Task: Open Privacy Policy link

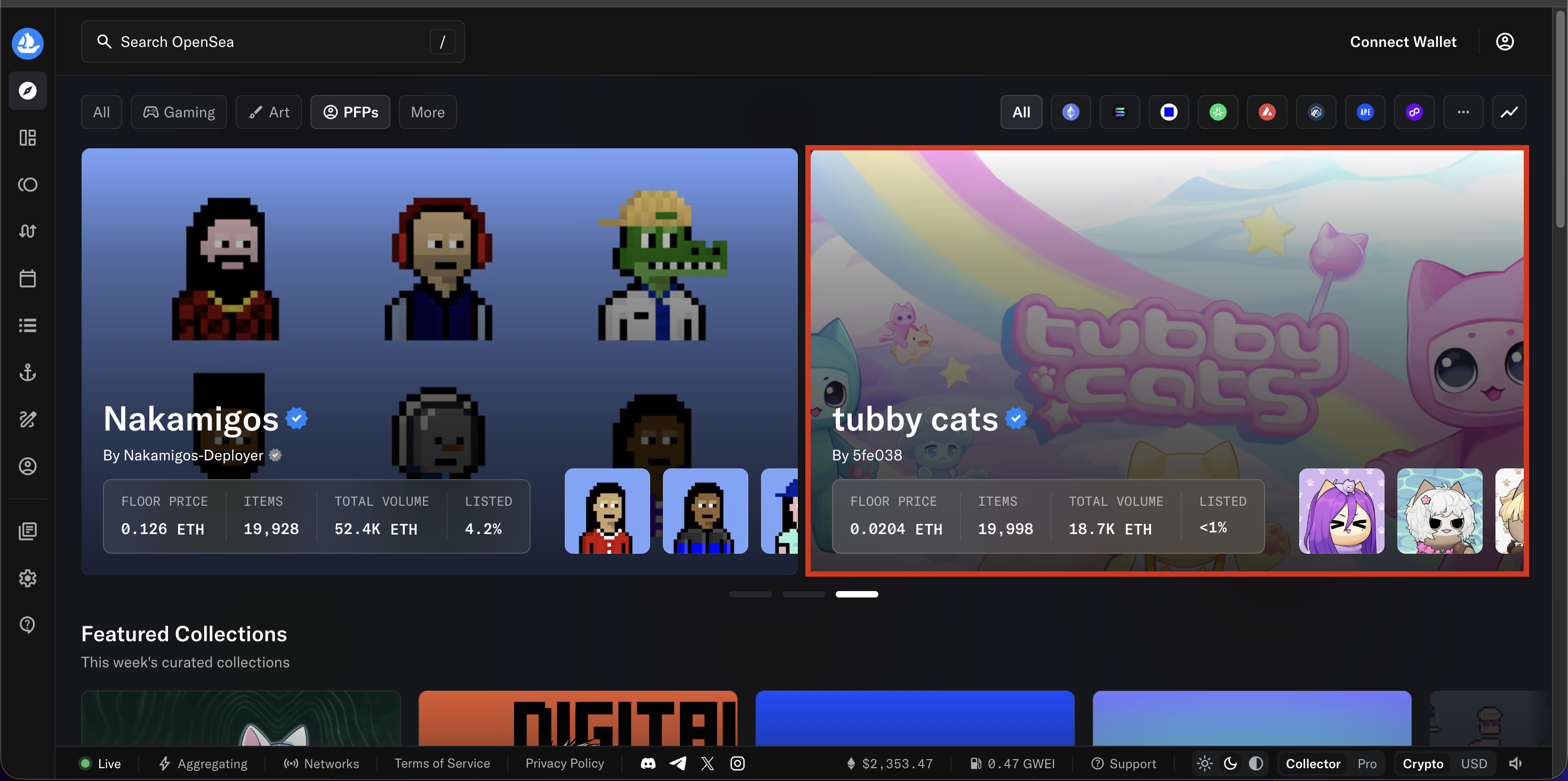Action: (565, 763)
